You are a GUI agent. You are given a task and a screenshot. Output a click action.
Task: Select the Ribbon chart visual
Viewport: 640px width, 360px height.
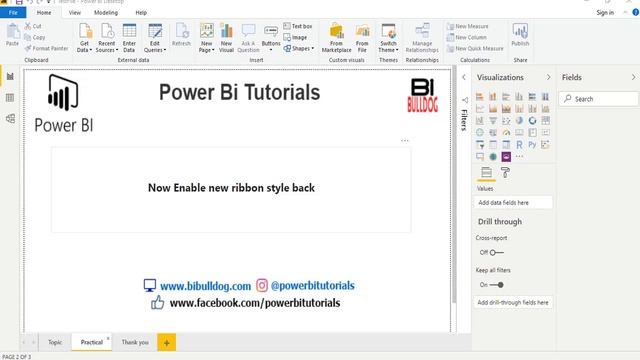(x=545, y=109)
